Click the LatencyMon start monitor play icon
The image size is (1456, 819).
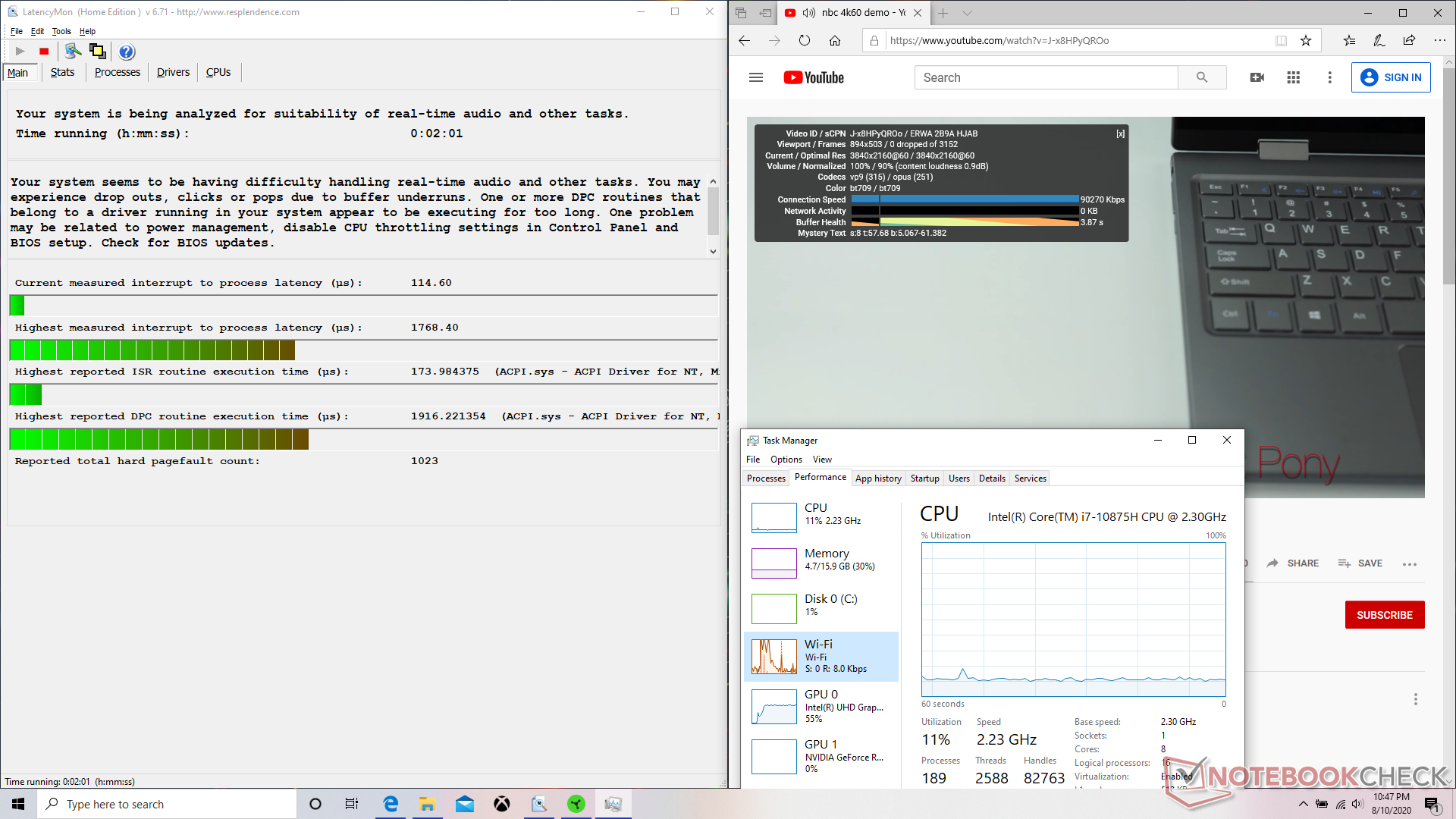[x=20, y=52]
